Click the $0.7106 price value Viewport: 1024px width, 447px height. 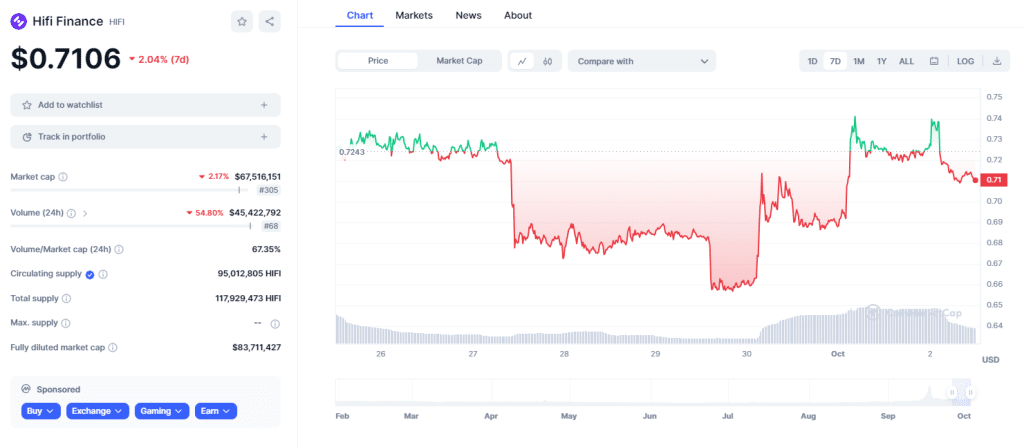click(x=66, y=59)
